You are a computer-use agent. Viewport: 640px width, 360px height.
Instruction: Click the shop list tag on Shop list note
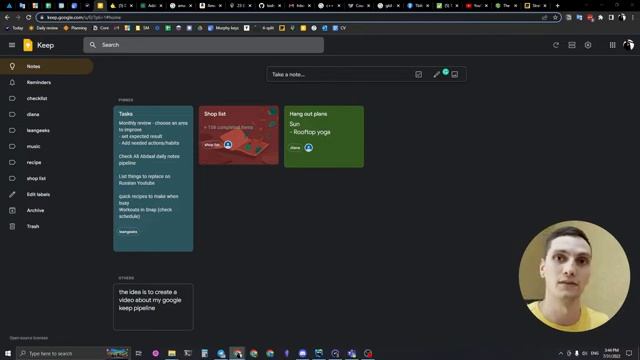[x=212, y=145]
